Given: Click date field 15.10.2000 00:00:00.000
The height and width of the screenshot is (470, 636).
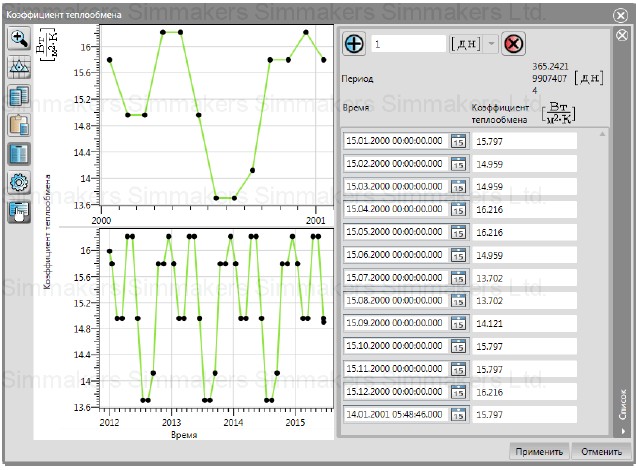Looking at the screenshot, I should 396,346.
